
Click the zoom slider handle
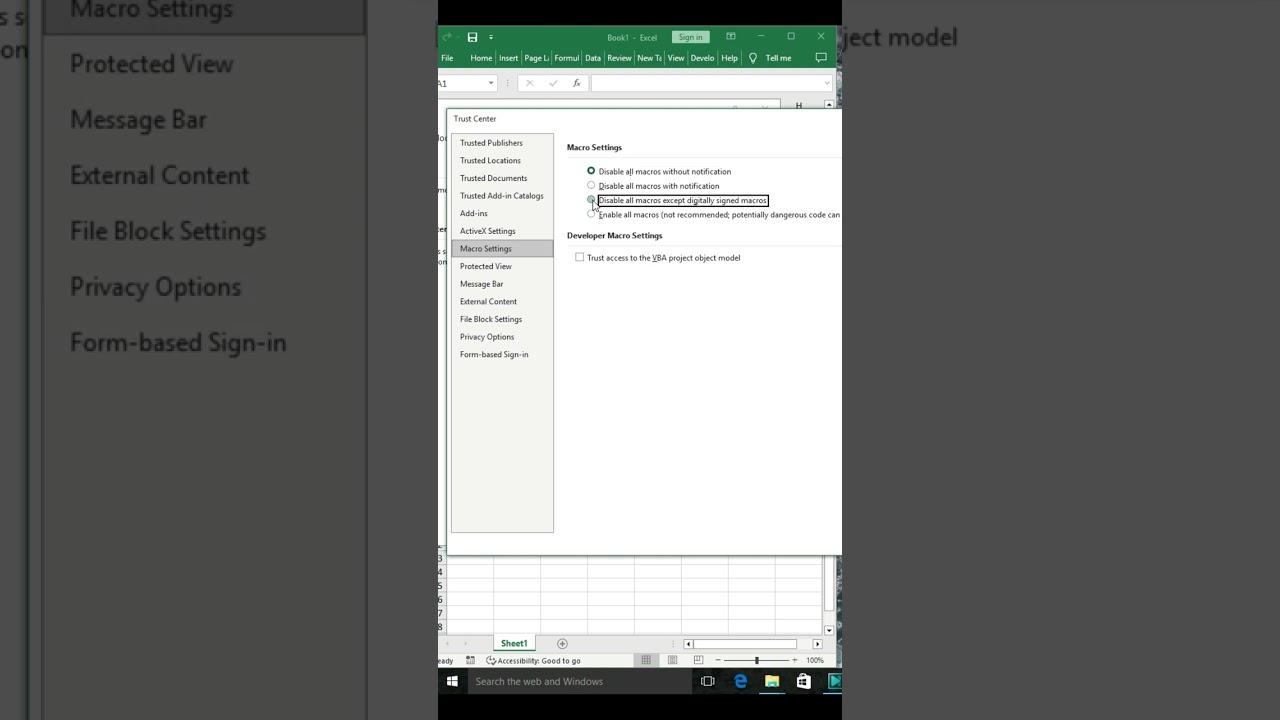tap(757, 660)
